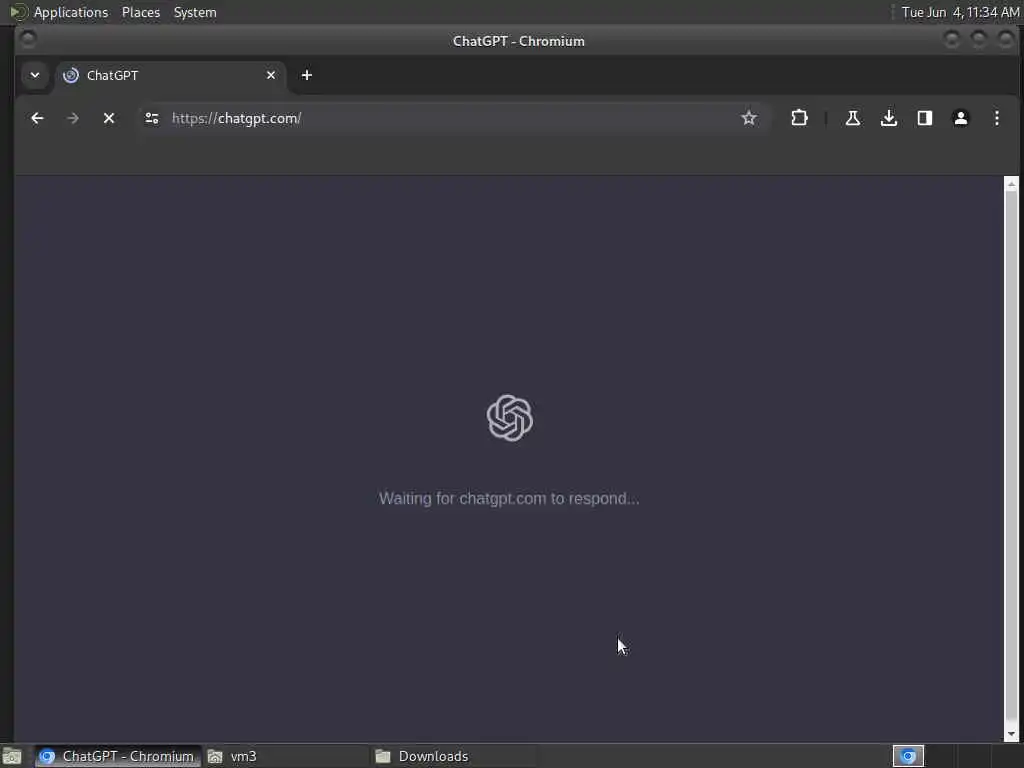
Task: Click scrollbar up arrow
Action: tap(1012, 184)
